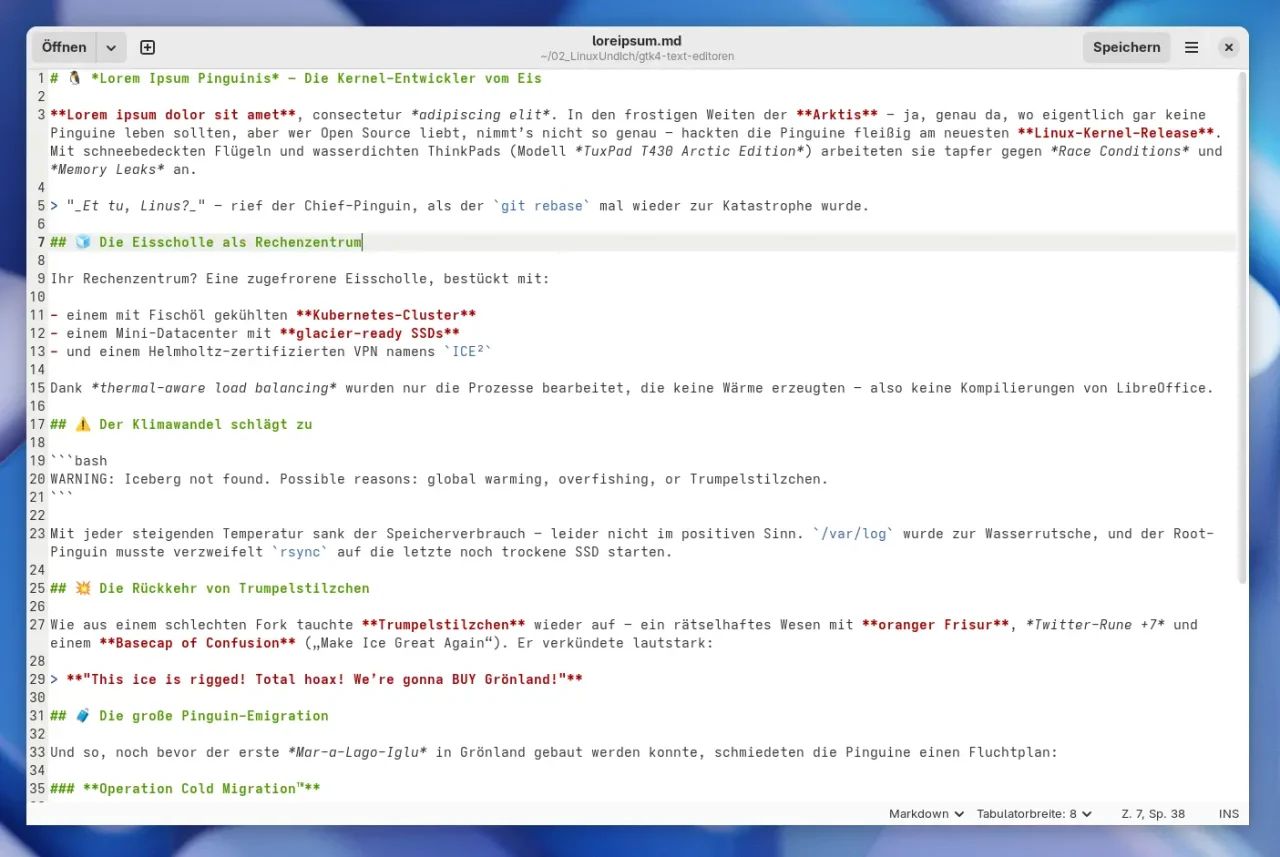Click the vertical scrollbar of the editor
This screenshot has height=857, width=1280.
click(1242, 330)
